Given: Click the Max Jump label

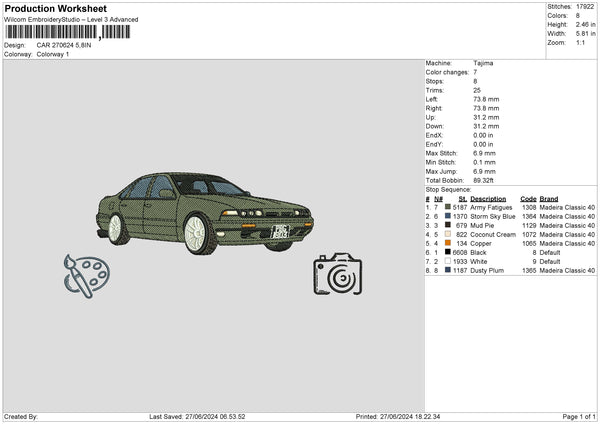Looking at the screenshot, I should point(441,171).
